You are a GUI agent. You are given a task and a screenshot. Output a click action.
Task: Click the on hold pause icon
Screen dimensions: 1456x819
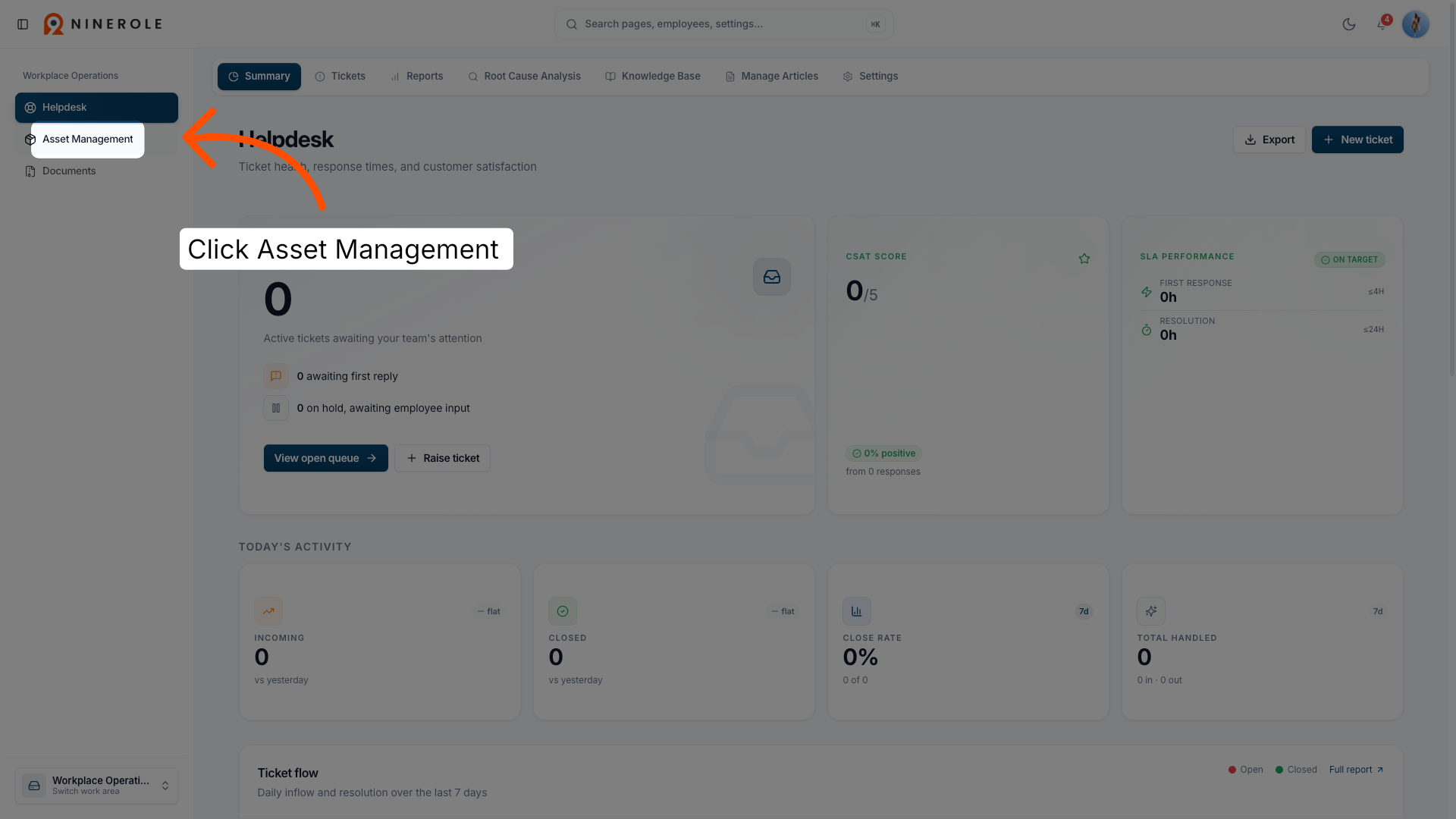pos(276,408)
